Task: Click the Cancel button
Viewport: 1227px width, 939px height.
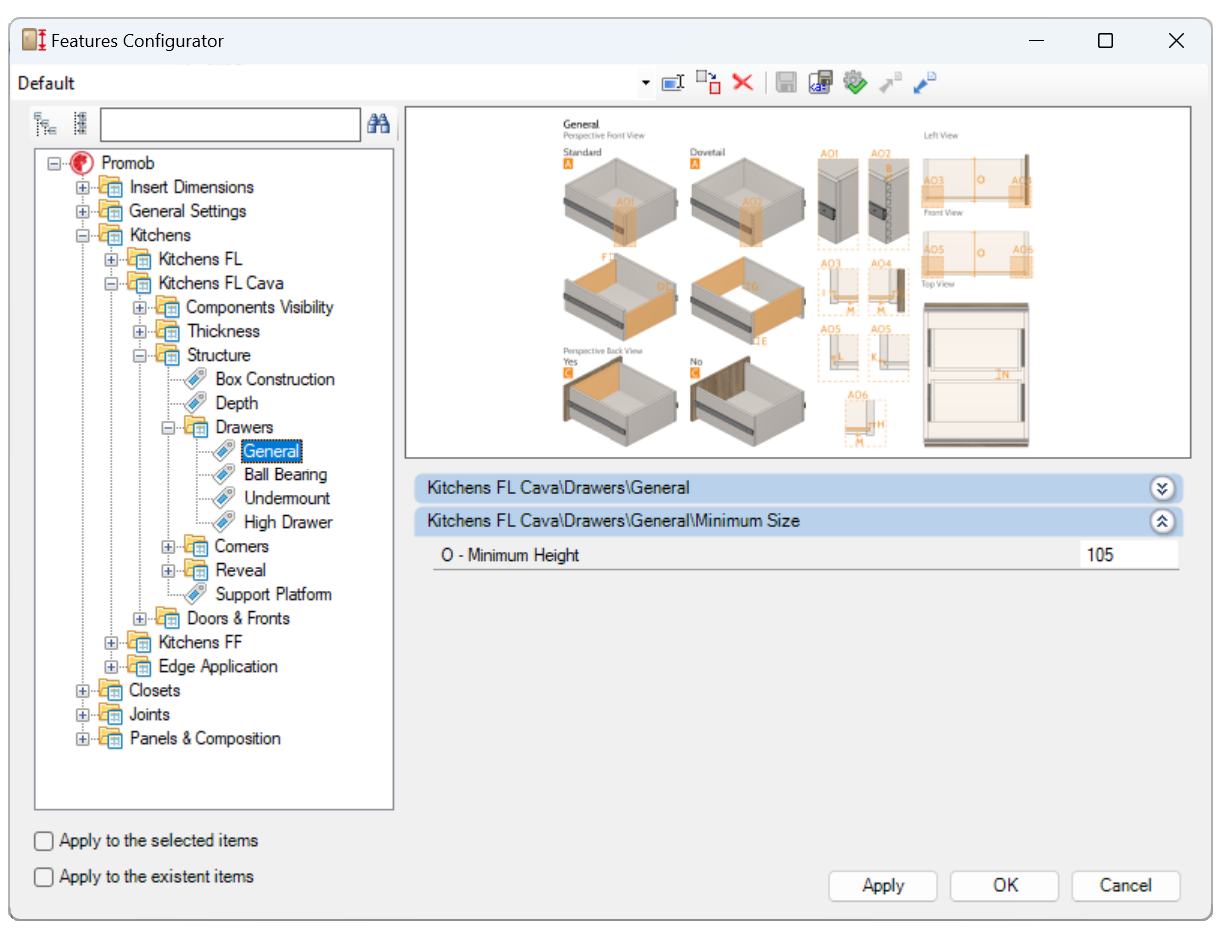Action: (1126, 885)
